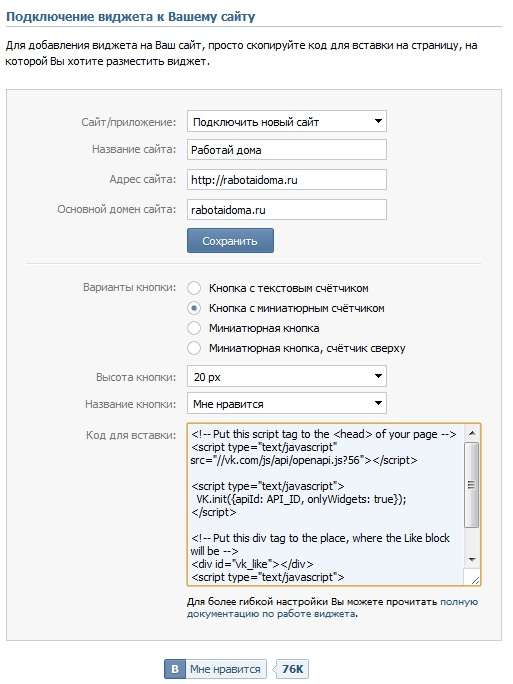Click the code box scroll down arrow

472,560
